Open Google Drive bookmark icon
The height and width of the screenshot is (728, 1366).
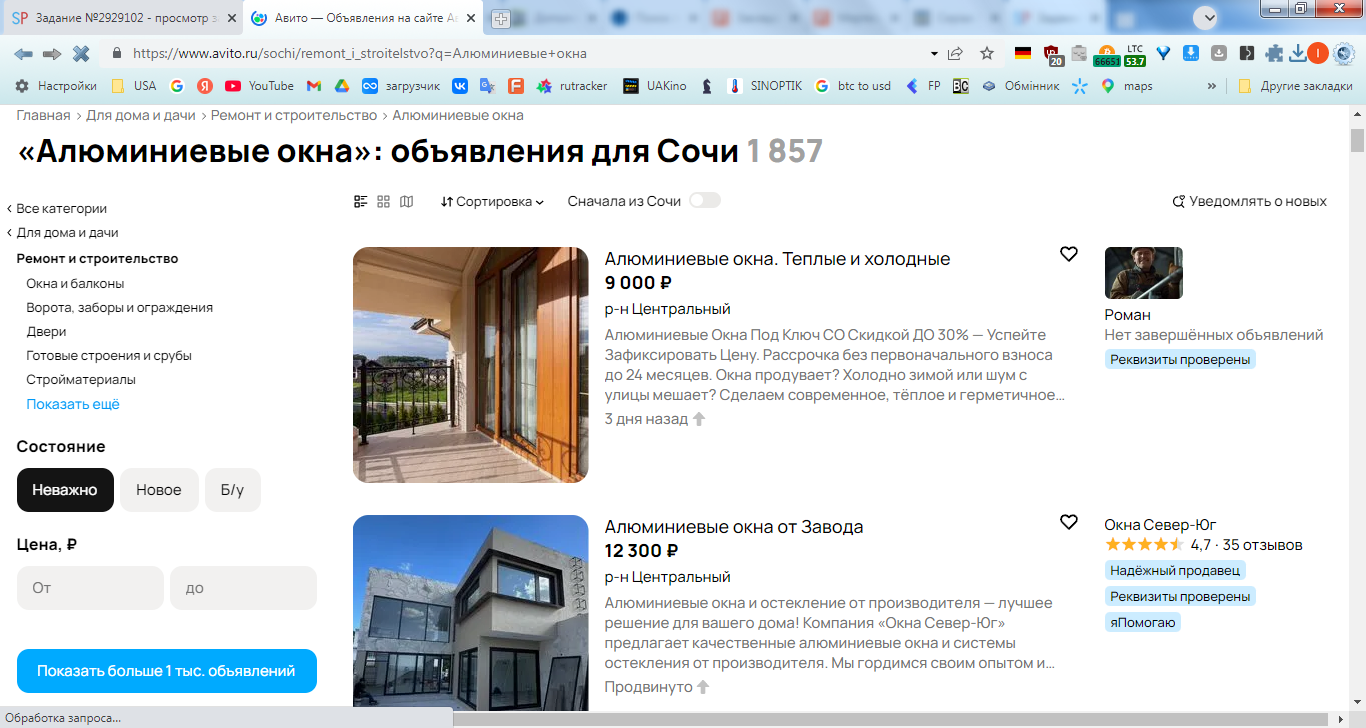[x=341, y=86]
